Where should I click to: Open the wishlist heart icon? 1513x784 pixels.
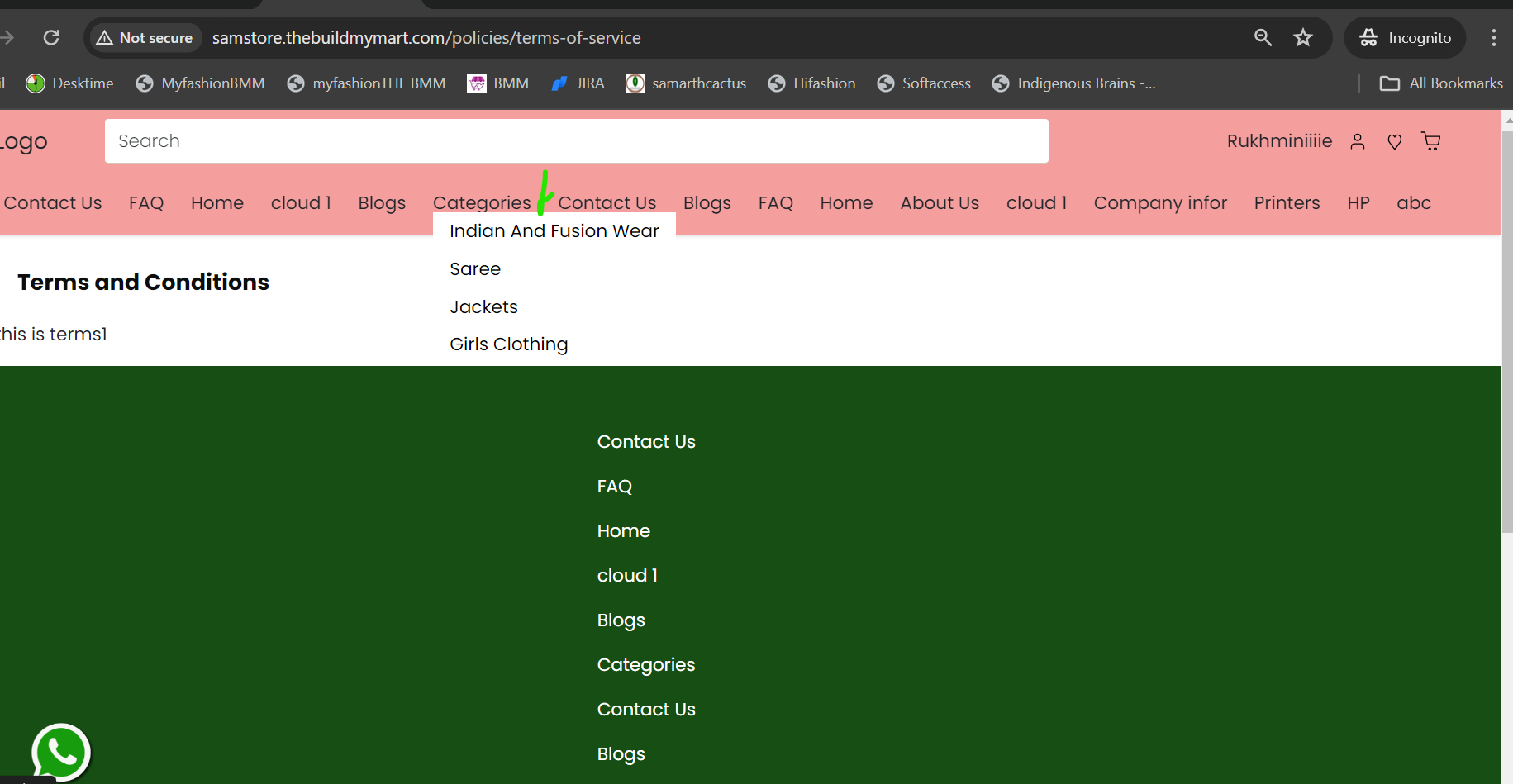pyautogui.click(x=1395, y=142)
